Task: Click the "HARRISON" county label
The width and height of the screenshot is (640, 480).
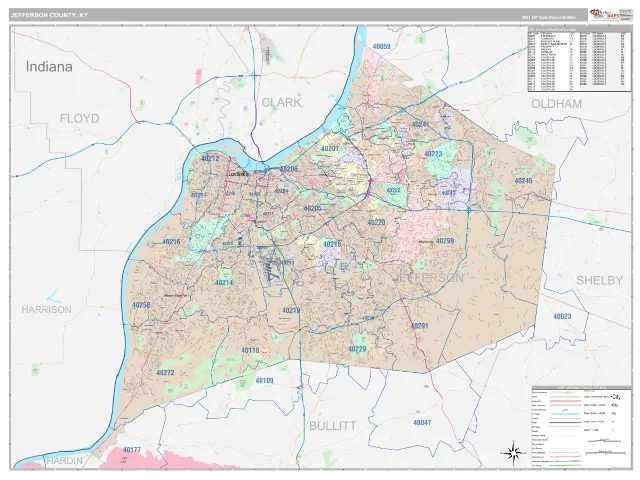Action: pyautogui.click(x=47, y=309)
